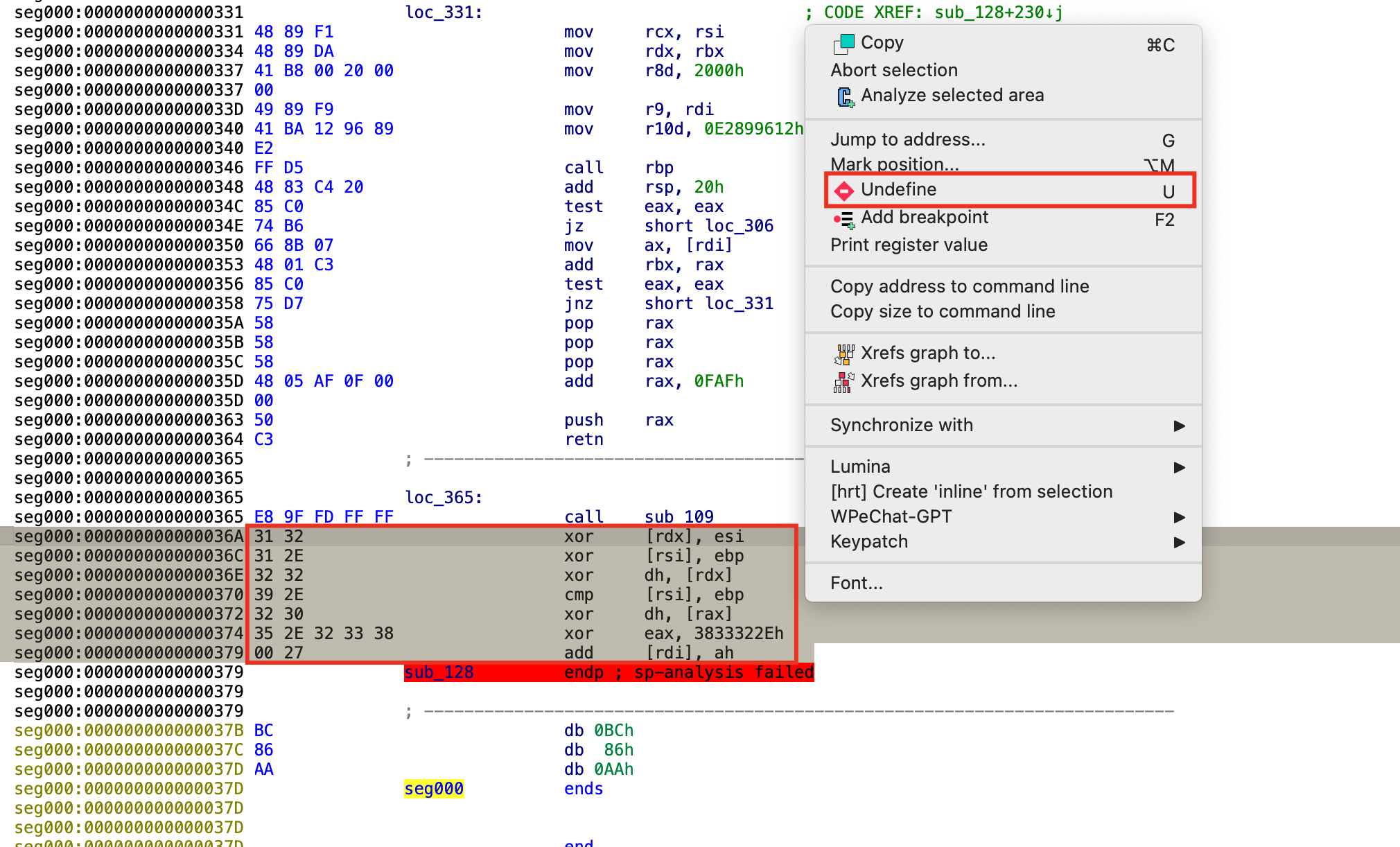Select the Font... menu entry

point(857,583)
